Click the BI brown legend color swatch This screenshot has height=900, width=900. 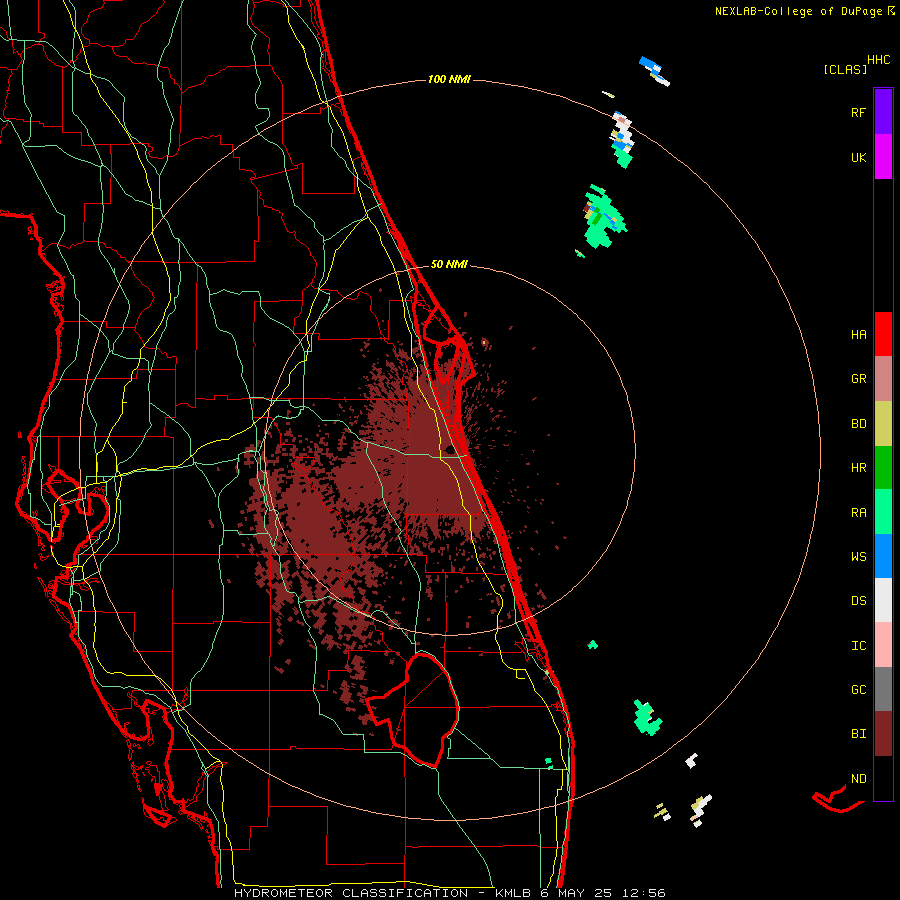(883, 734)
